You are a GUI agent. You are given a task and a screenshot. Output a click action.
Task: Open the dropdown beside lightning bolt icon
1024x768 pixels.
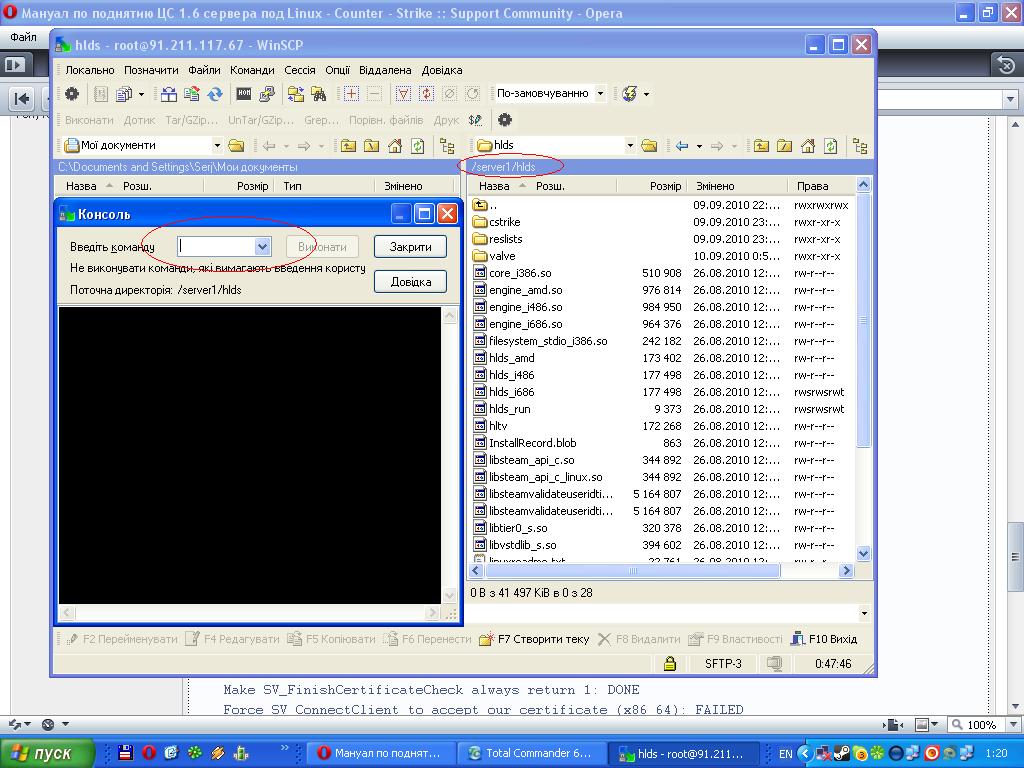(x=647, y=94)
